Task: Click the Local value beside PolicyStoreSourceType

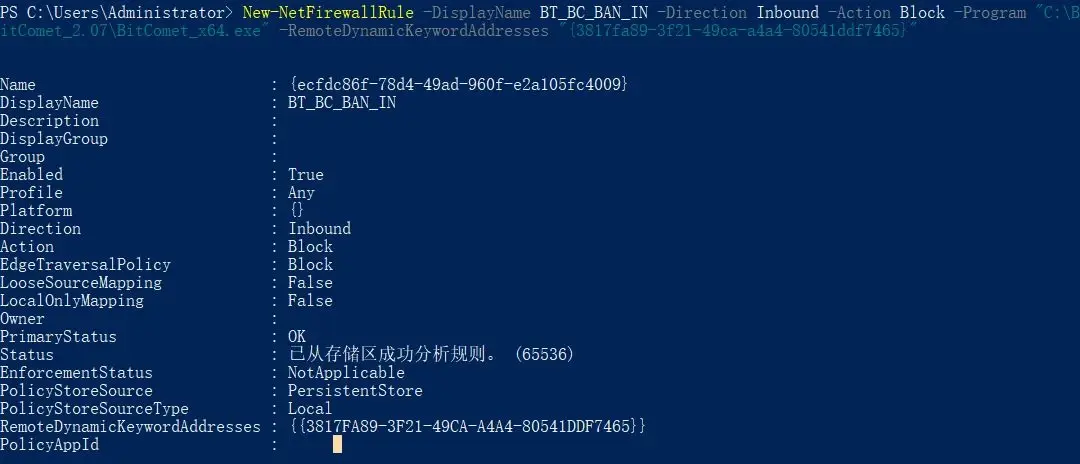Action: point(310,409)
